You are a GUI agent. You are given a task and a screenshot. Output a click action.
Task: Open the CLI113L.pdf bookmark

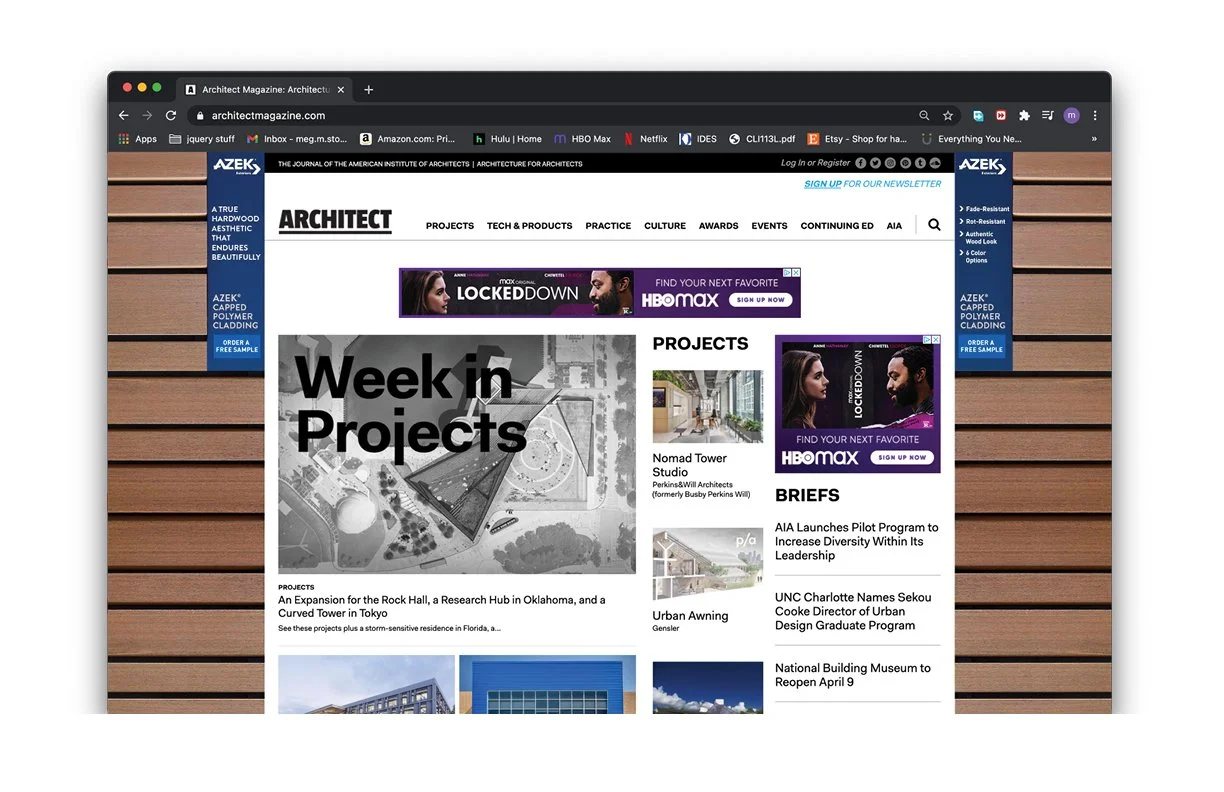coord(762,139)
